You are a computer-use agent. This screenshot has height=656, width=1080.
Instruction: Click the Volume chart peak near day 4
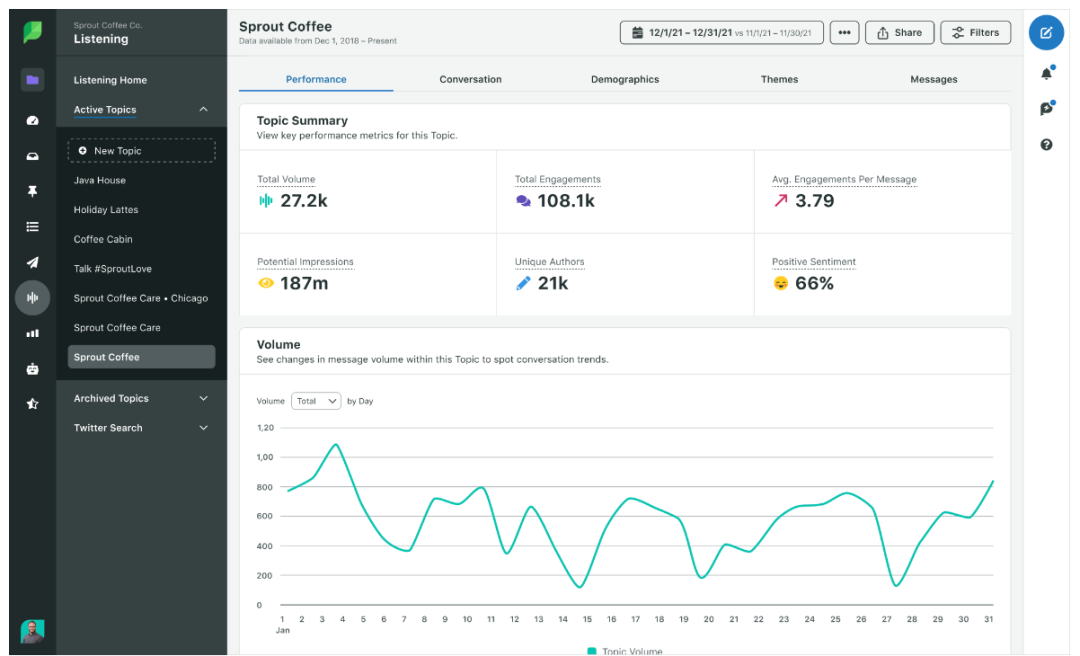(336, 444)
